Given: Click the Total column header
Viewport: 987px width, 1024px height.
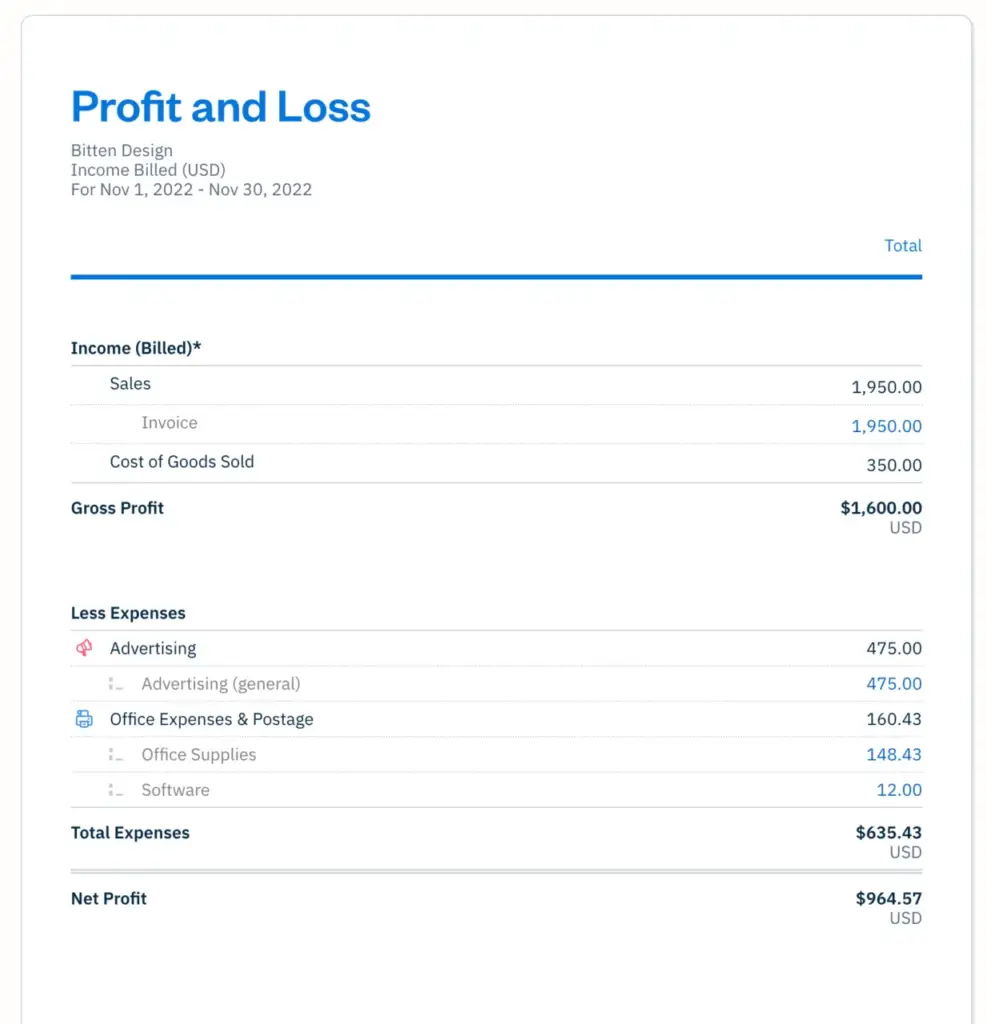Looking at the screenshot, I should 903,246.
